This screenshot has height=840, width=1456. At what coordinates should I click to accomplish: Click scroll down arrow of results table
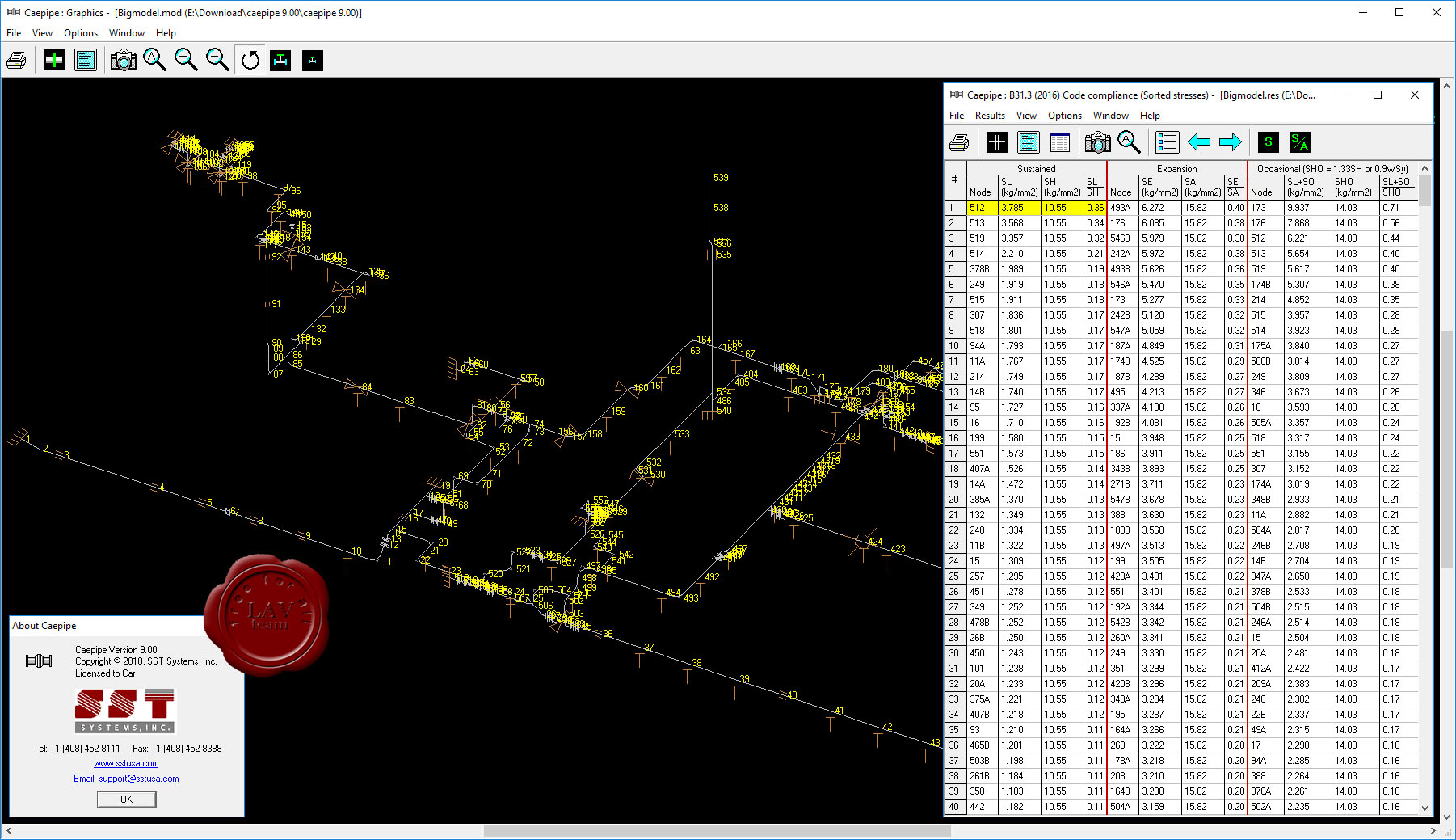pyautogui.click(x=1424, y=808)
